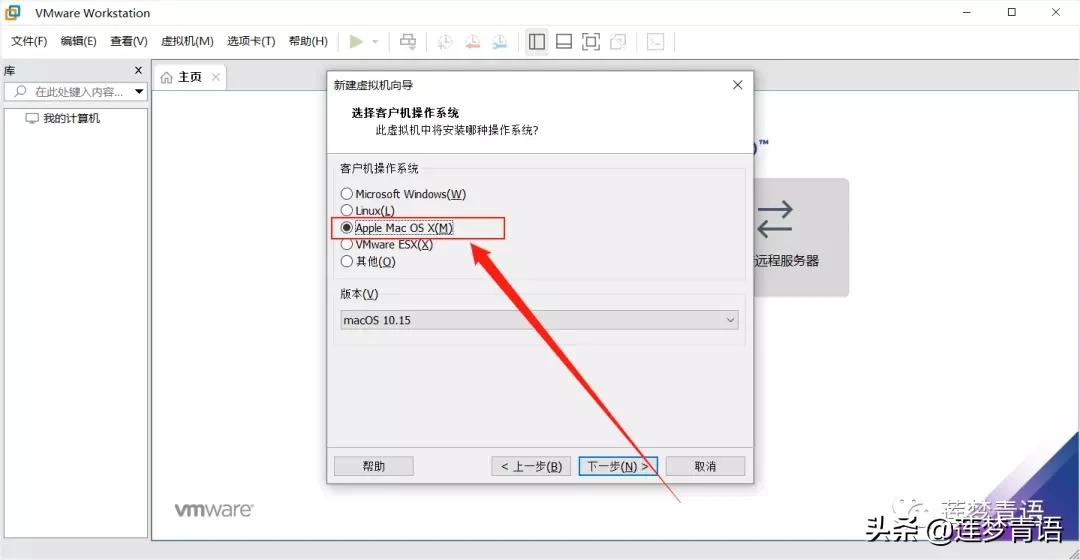Open the macOS 10.15 version dropdown

539,320
